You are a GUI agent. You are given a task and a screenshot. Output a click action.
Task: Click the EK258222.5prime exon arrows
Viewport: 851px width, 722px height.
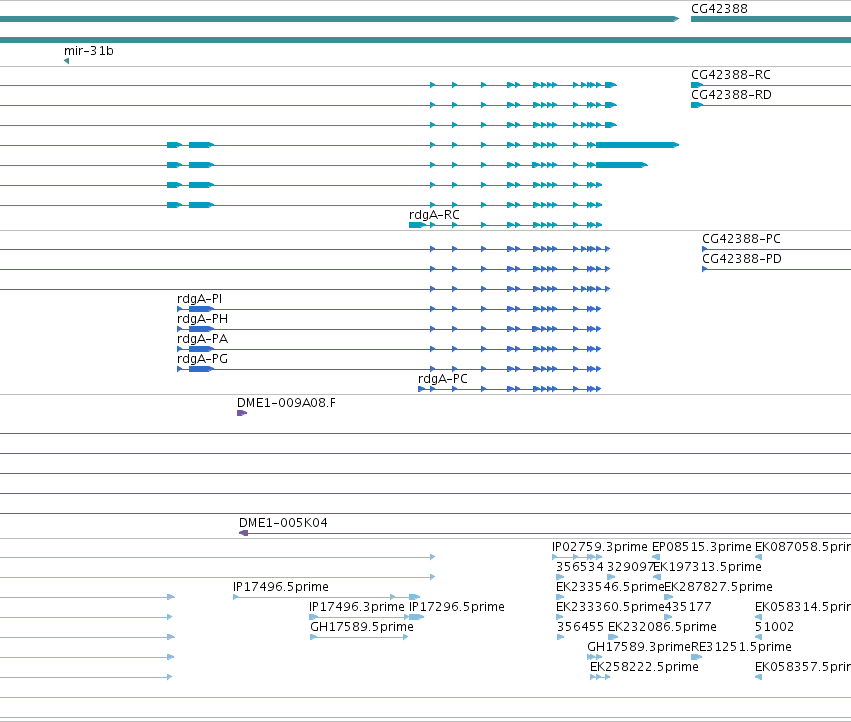coord(600,677)
